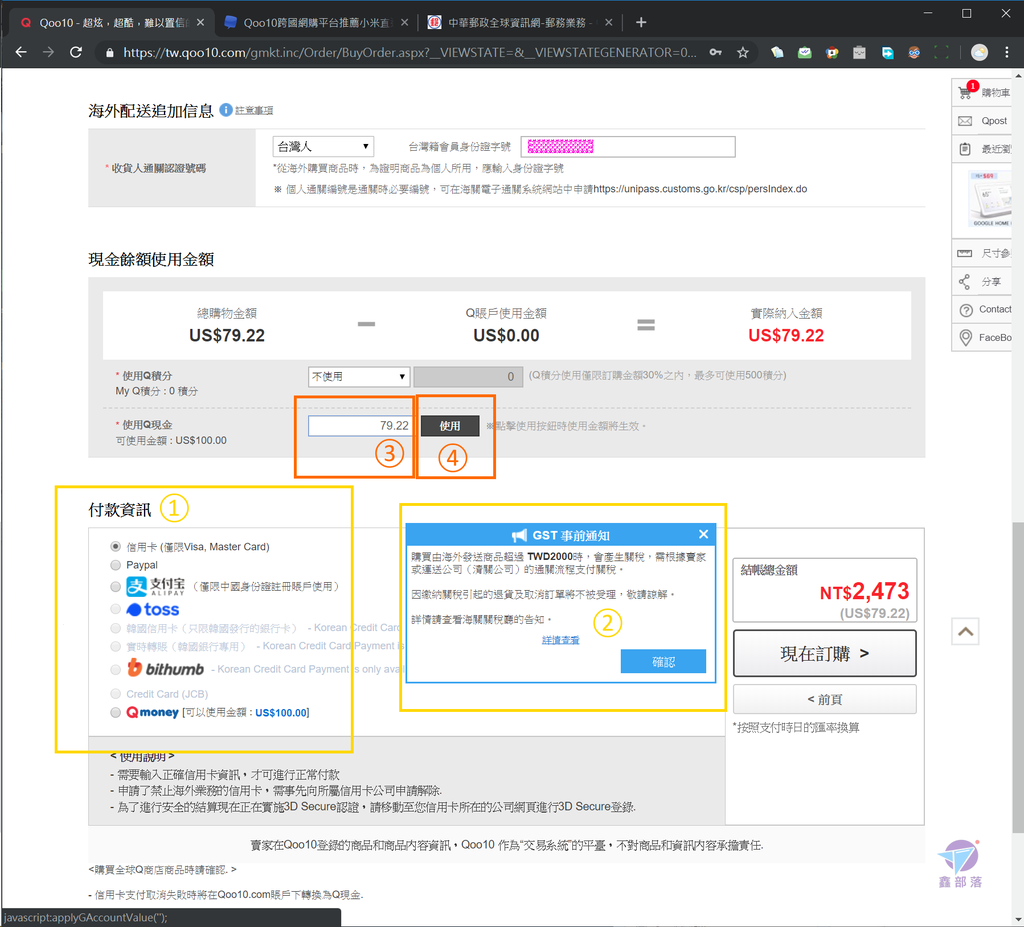Select Paypal as payment method
Screen dimensions: 1024x927
coord(116,564)
